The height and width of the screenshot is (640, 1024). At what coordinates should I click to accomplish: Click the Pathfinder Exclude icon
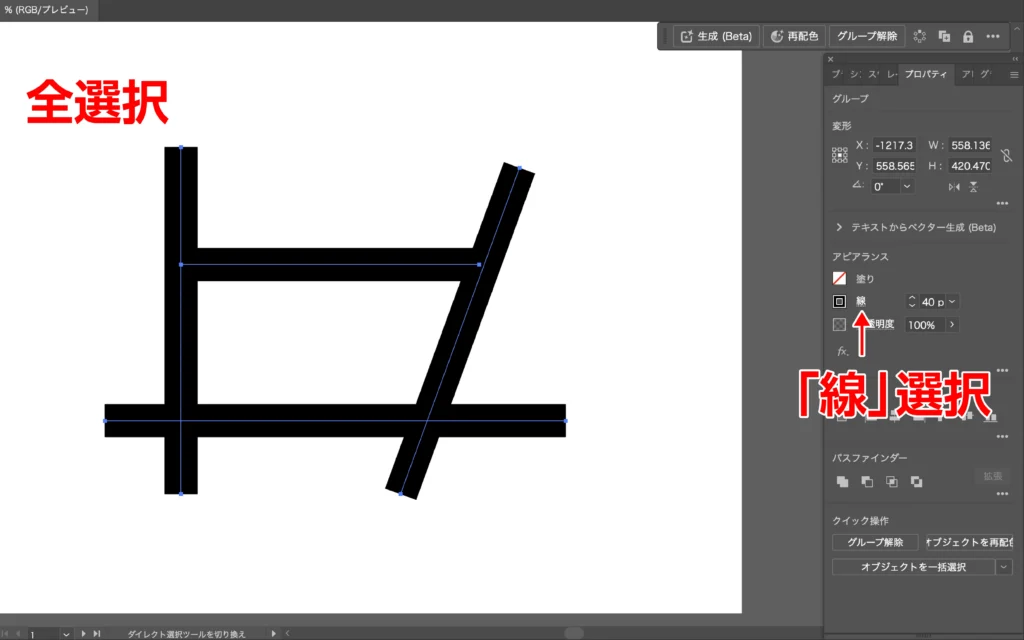click(916, 481)
